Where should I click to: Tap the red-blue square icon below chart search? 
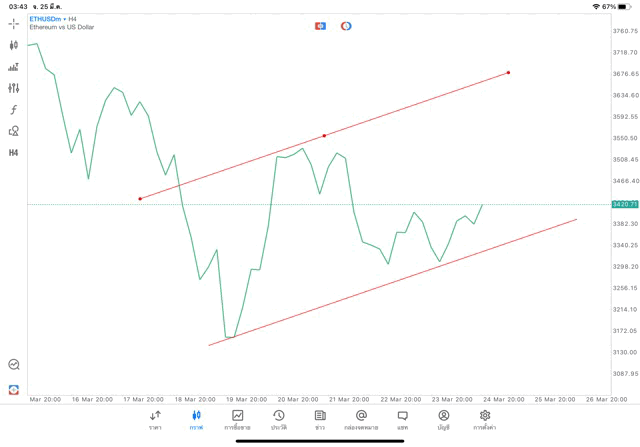[14, 389]
